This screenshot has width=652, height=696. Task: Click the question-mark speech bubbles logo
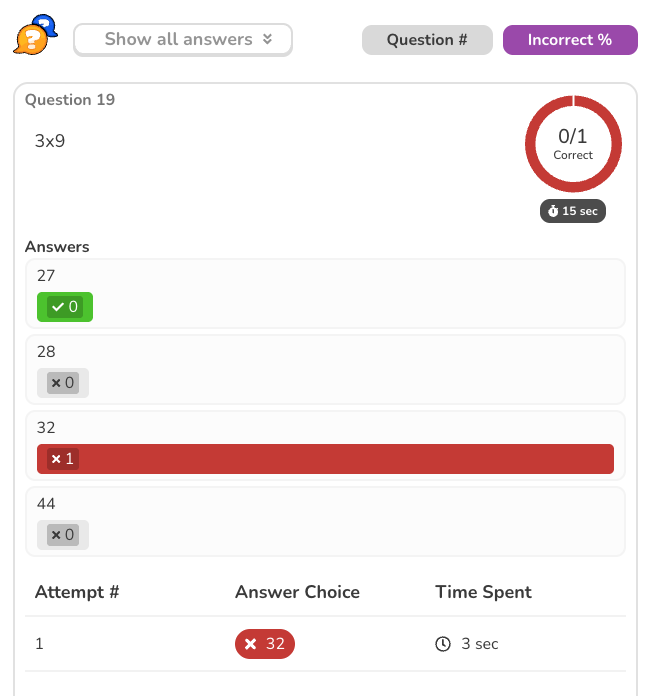[35, 36]
